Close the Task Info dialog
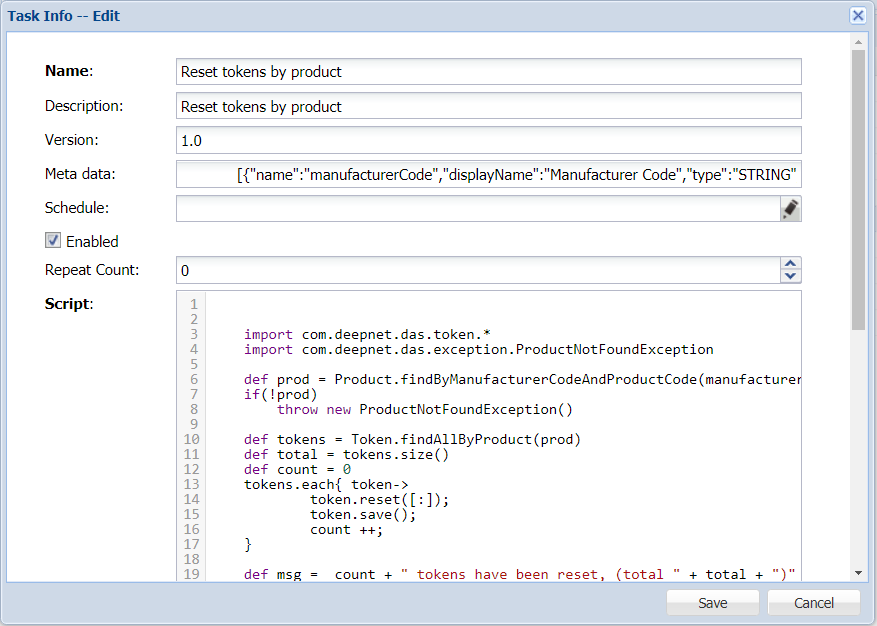The image size is (877, 626). [858, 15]
